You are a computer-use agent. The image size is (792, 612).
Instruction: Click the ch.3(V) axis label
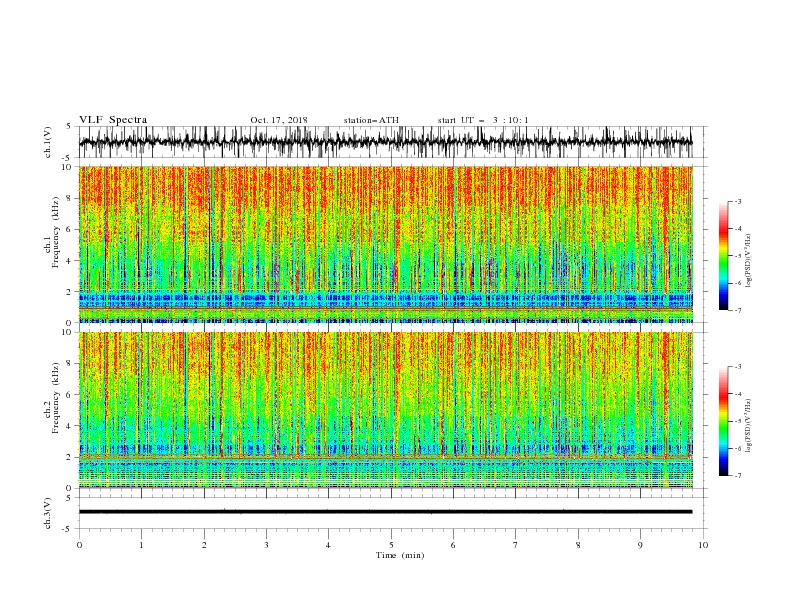click(x=48, y=514)
